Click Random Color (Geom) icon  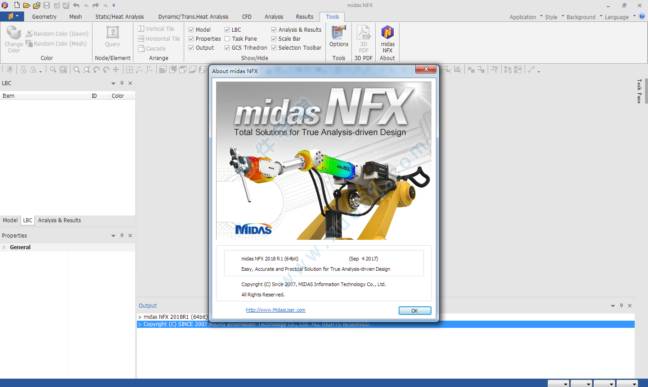pyautogui.click(x=29, y=34)
